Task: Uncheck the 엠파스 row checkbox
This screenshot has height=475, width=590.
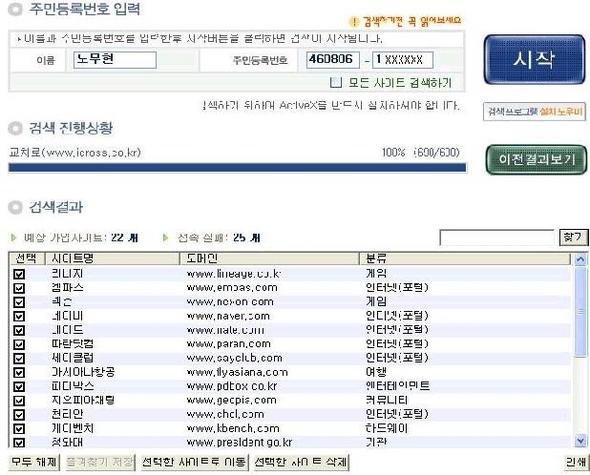Action: pyautogui.click(x=19, y=288)
